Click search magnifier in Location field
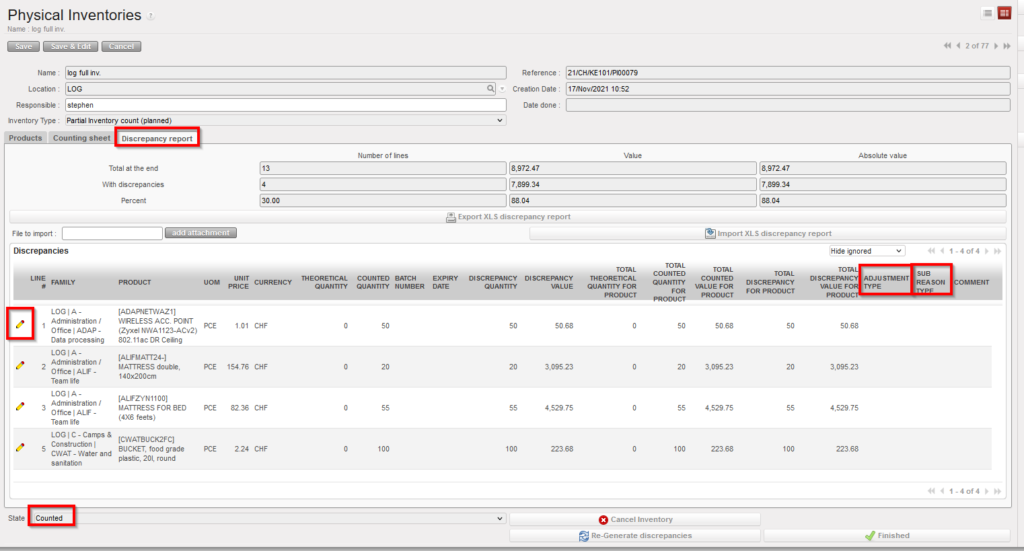Image resolution: width=1024 pixels, height=551 pixels. [491, 89]
